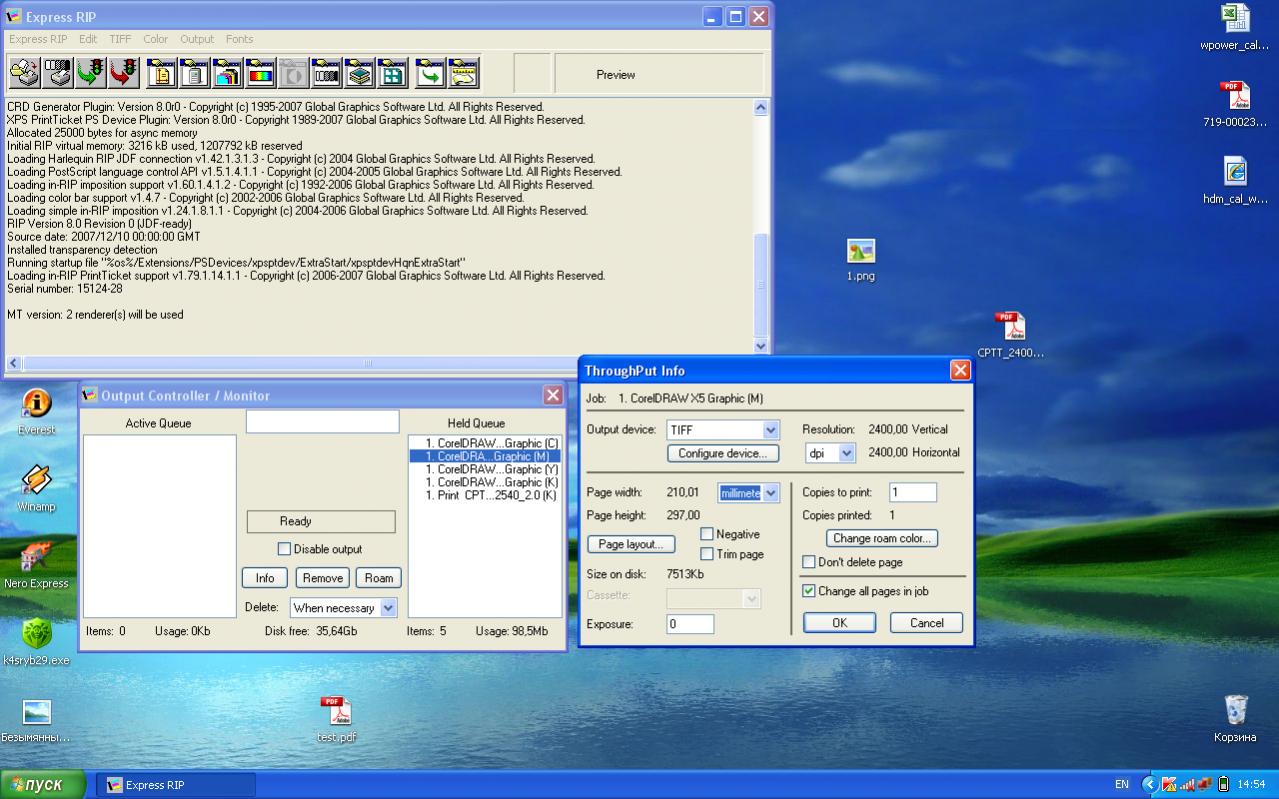Tick the Negative checkbox
Viewport: 1279px width, 799px height.
(707, 534)
